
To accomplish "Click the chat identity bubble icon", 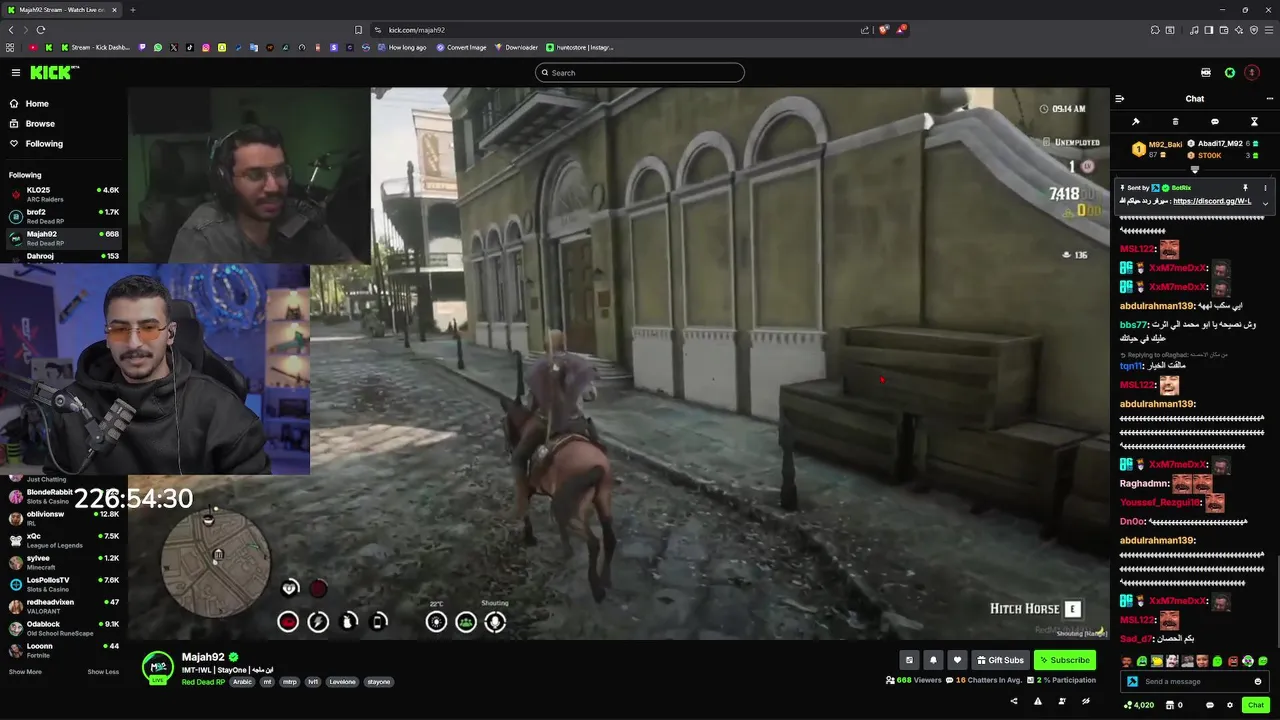I will point(1210,705).
